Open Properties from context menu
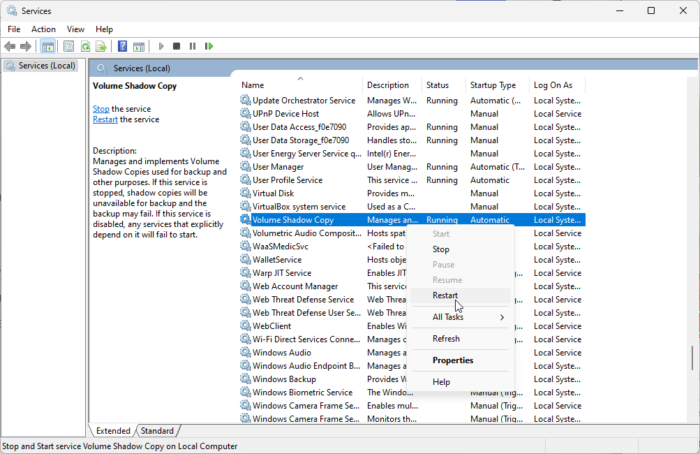This screenshot has height=454, width=700. tap(452, 360)
